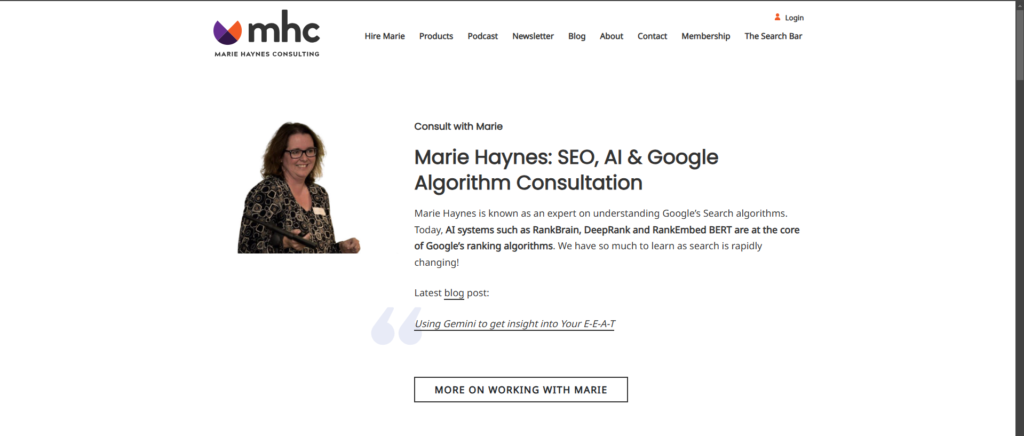
Task: Click the Login user icon
Action: [x=777, y=17]
